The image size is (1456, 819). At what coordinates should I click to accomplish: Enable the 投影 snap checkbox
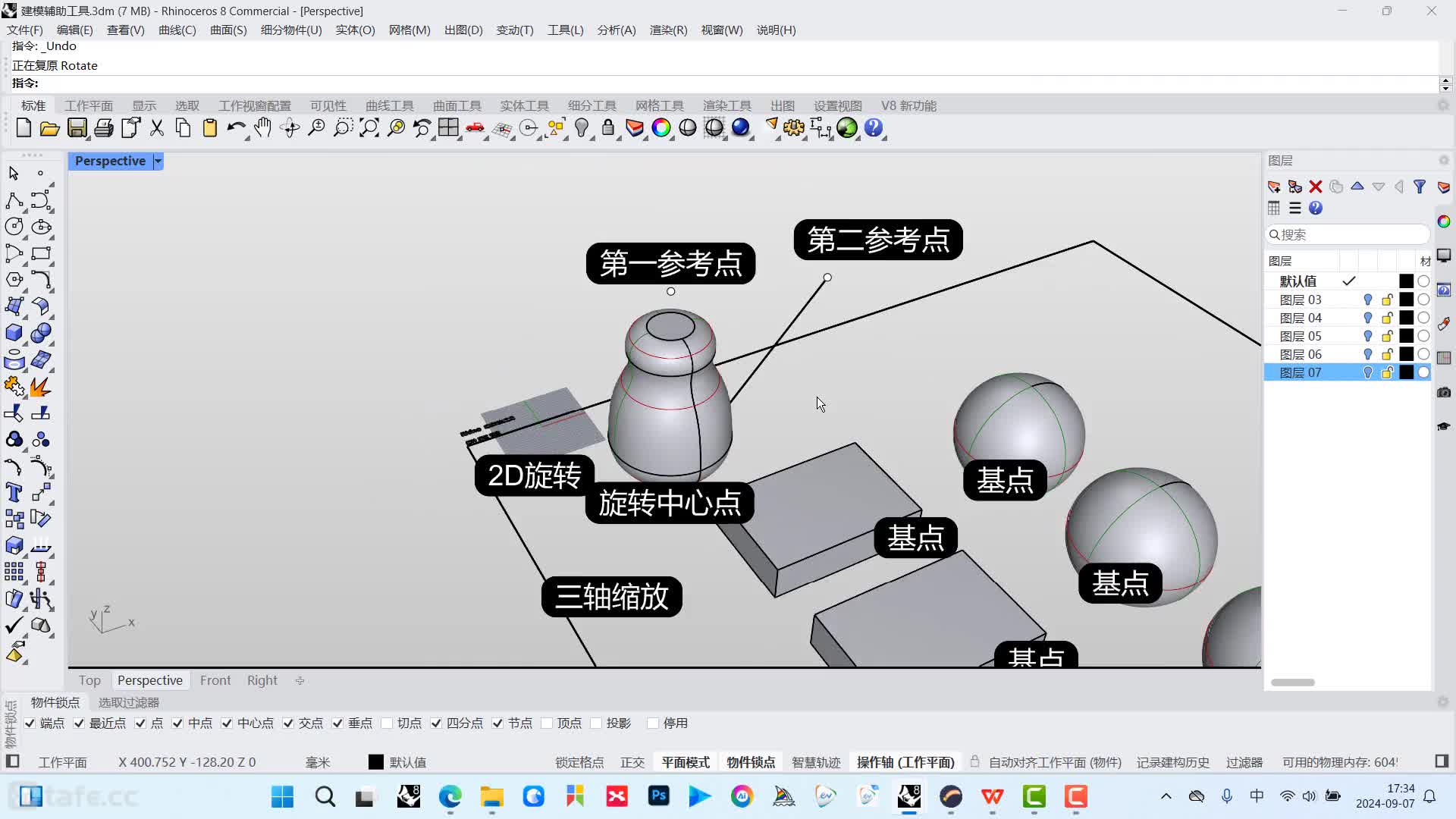596,723
